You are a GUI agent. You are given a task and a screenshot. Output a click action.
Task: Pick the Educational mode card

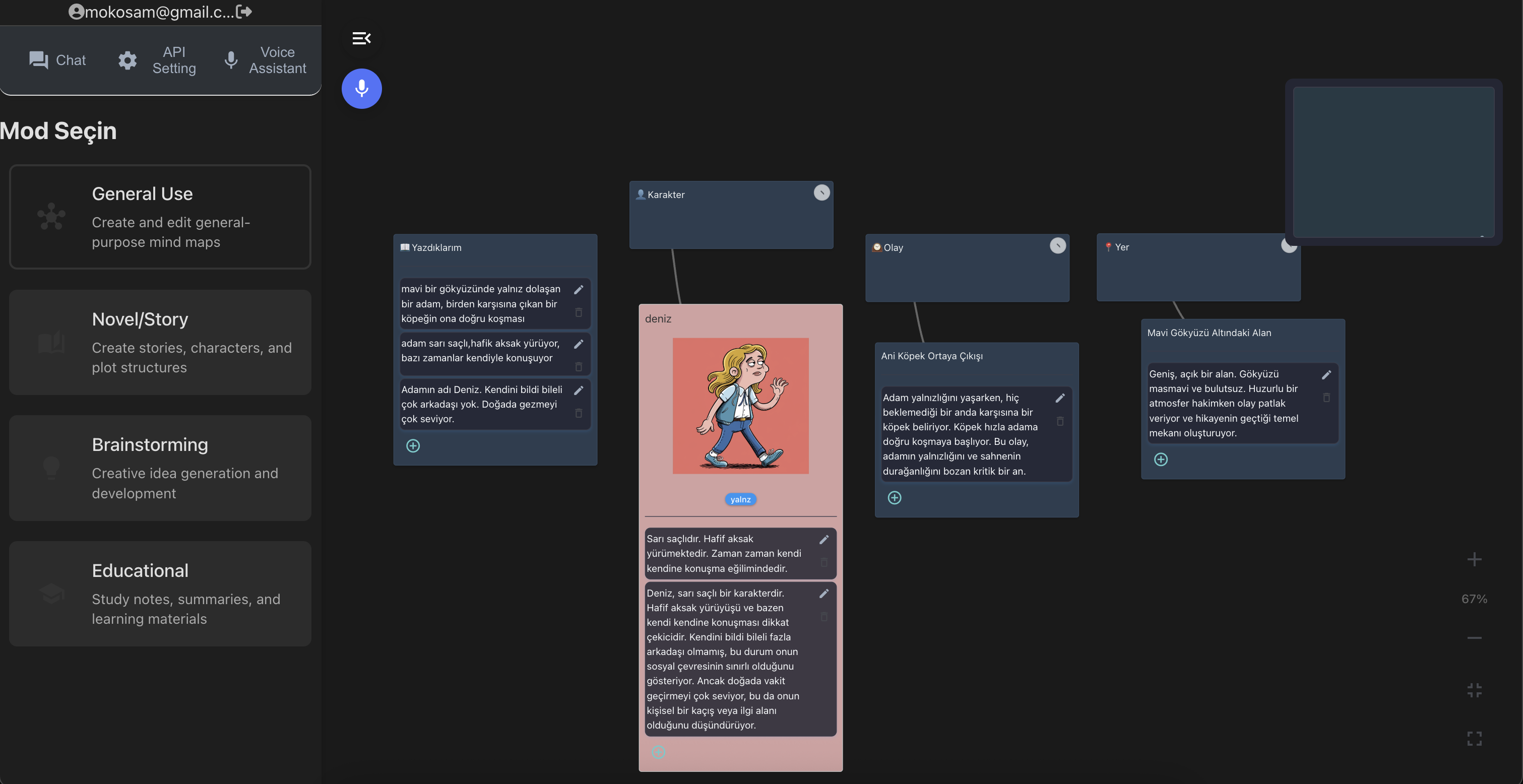coord(160,594)
